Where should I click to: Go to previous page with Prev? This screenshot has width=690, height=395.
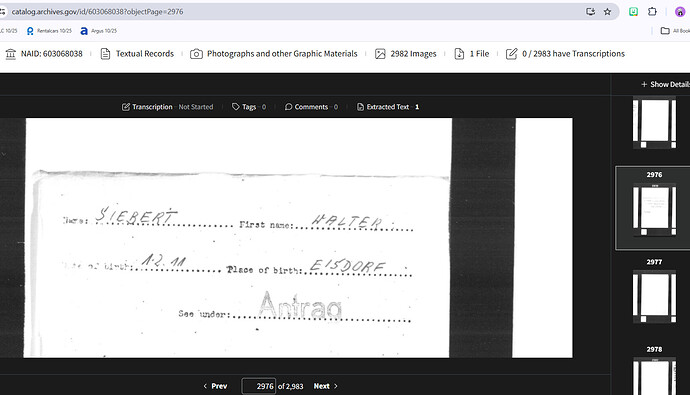tap(215, 386)
